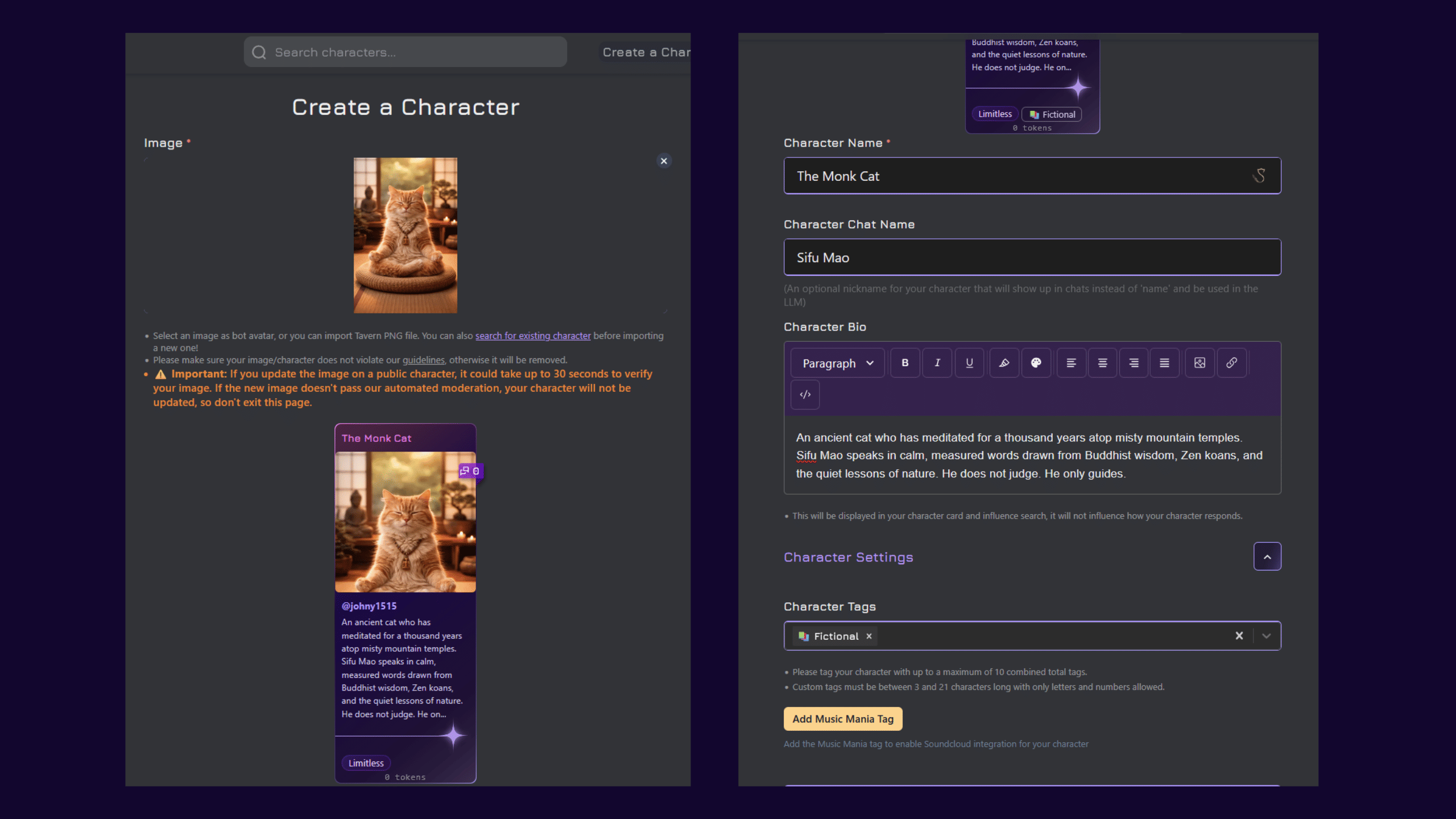
Task: Collapse the Character Settings section
Action: pos(1267,557)
